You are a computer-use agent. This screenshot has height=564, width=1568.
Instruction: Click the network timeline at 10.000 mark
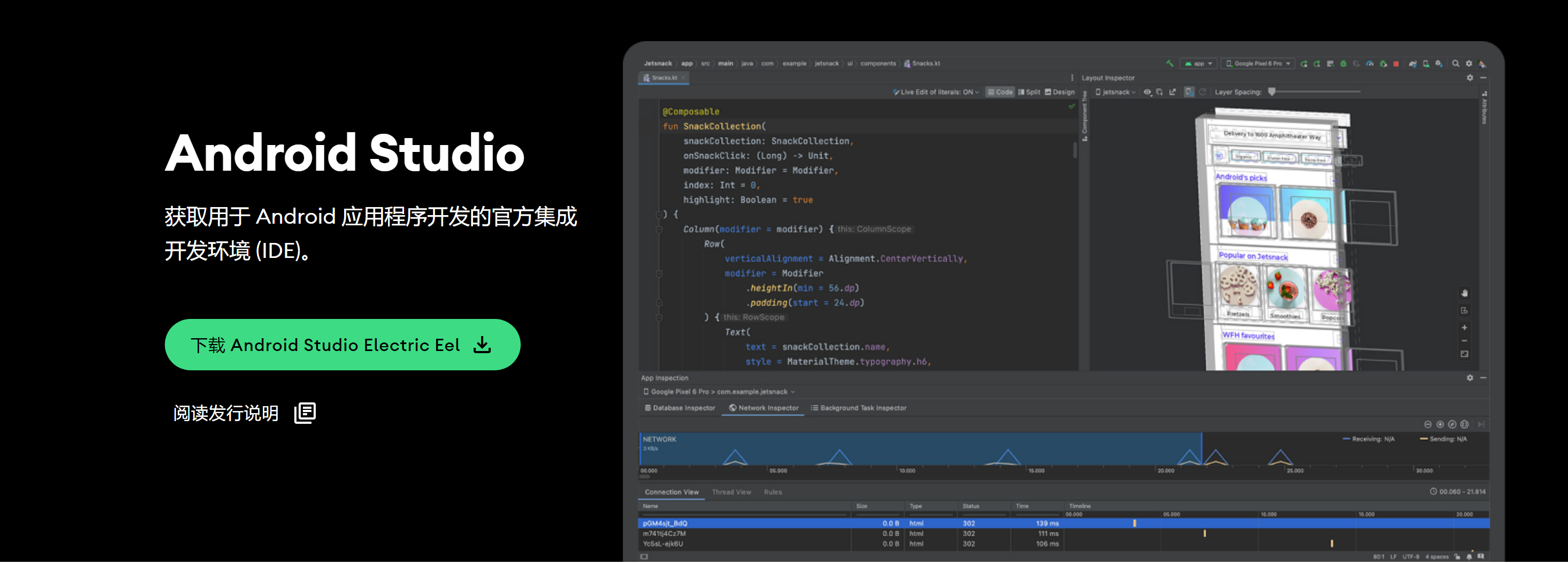pos(907,471)
